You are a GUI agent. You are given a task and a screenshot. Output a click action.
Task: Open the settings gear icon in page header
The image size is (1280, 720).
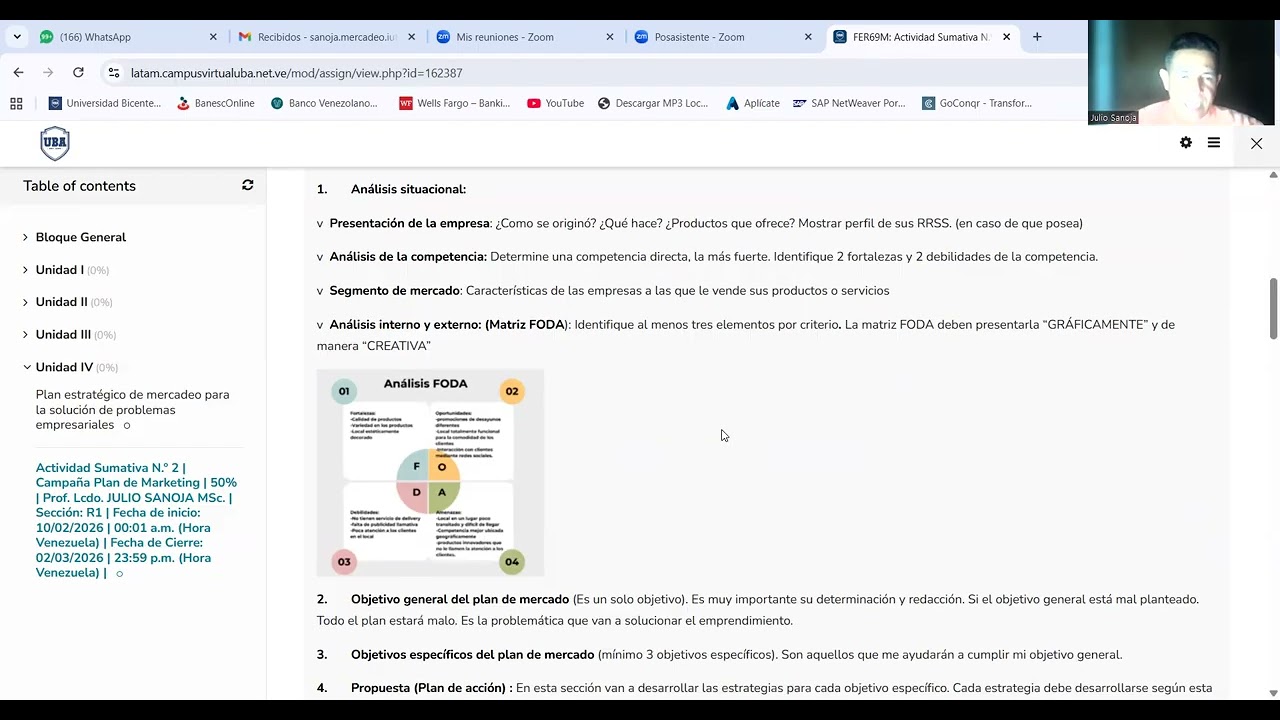coord(1186,143)
